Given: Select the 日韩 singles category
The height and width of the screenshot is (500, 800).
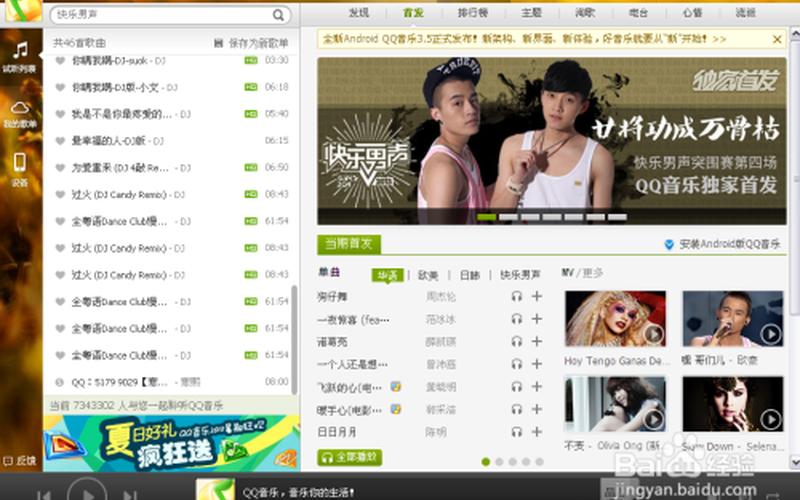Looking at the screenshot, I should pos(470,276).
